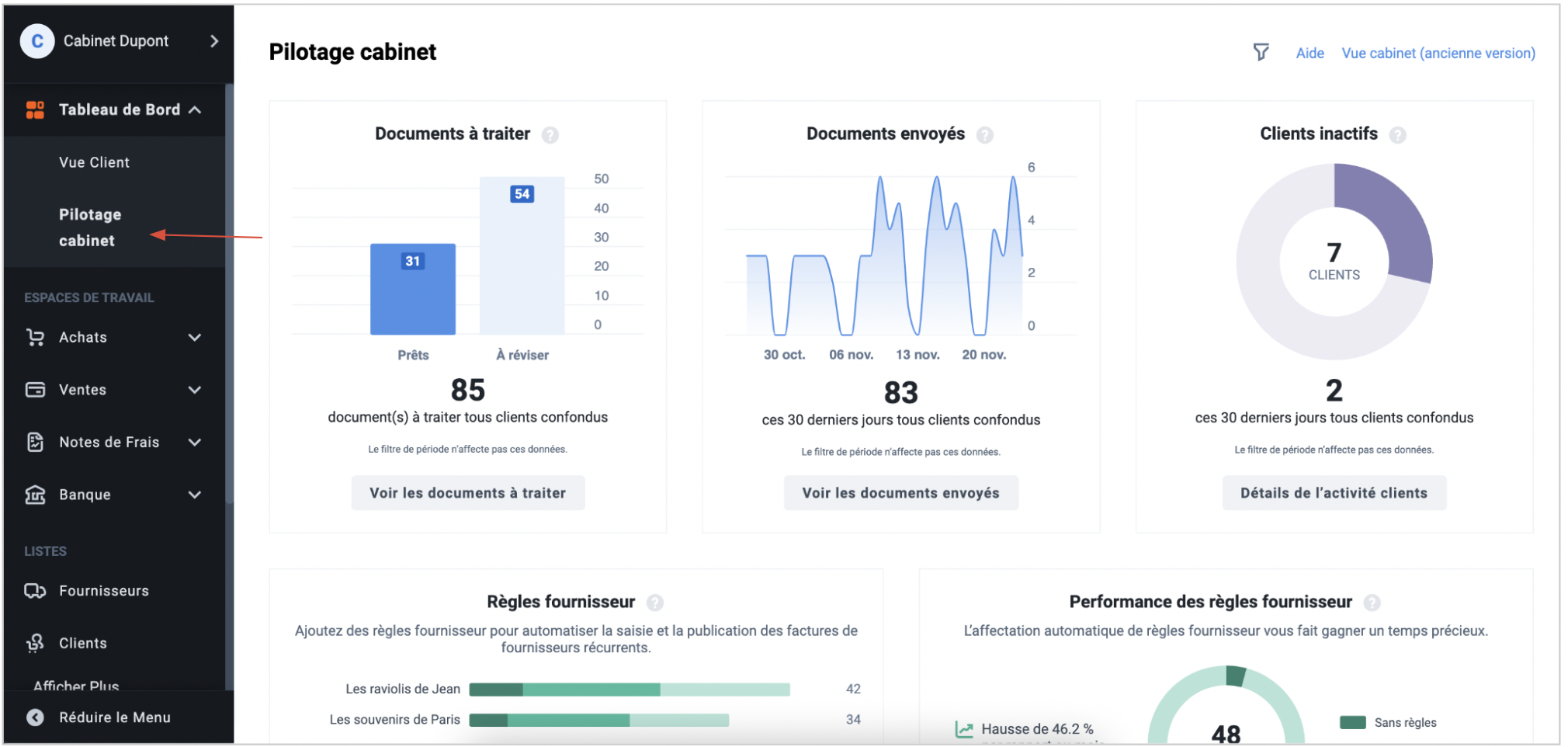Screen dimensions: 1568x747
Task: Click the 85 documents à traiter total
Action: 467,390
